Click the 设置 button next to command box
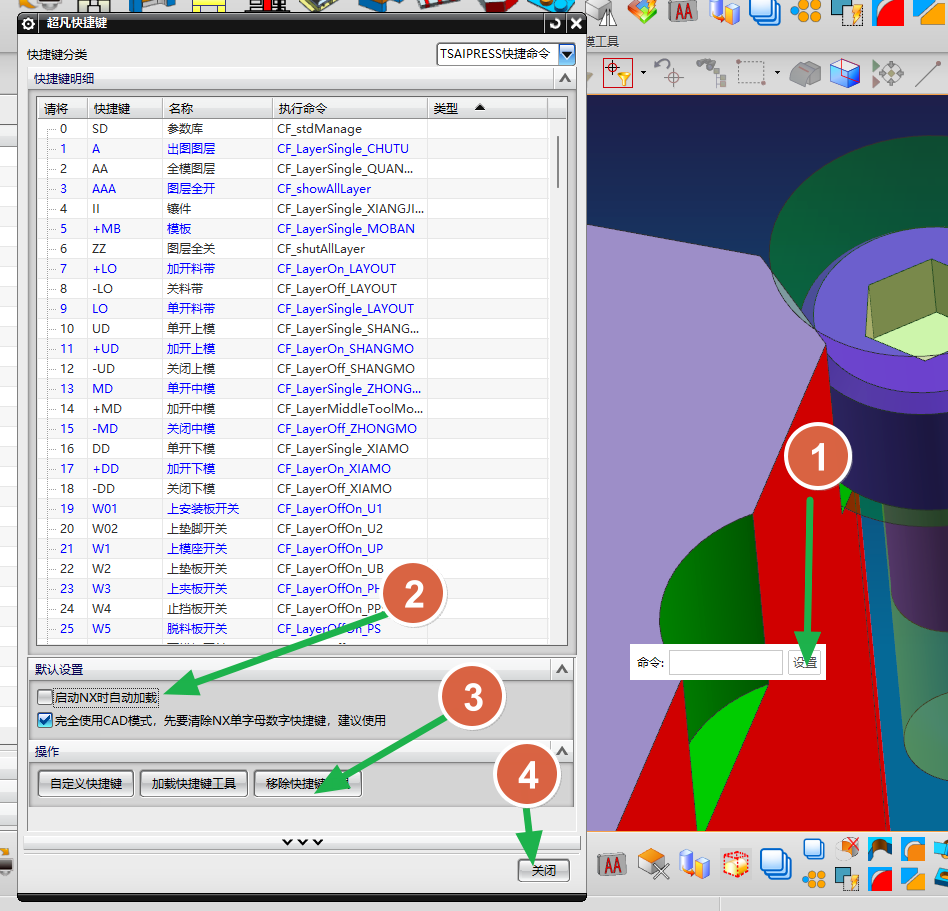 [804, 663]
